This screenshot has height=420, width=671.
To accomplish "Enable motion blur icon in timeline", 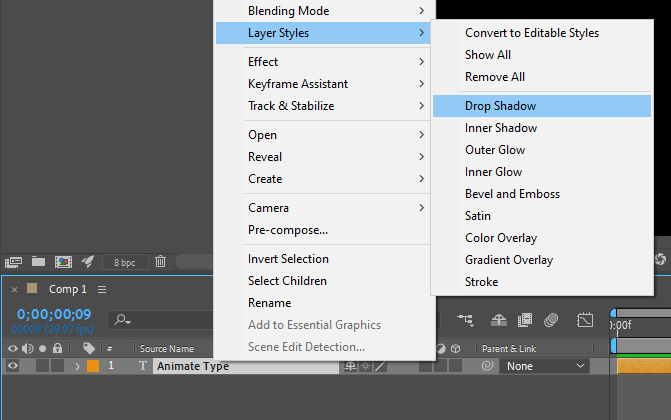I will tap(550, 320).
